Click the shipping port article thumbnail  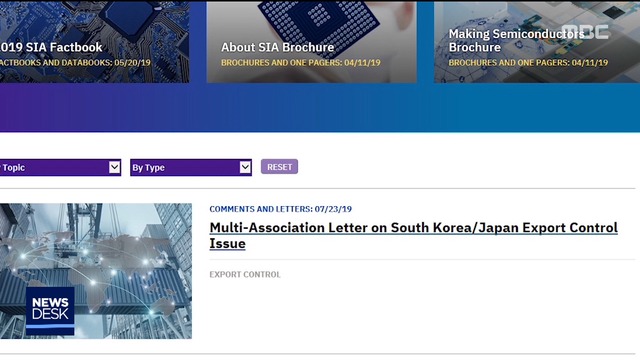(96, 271)
